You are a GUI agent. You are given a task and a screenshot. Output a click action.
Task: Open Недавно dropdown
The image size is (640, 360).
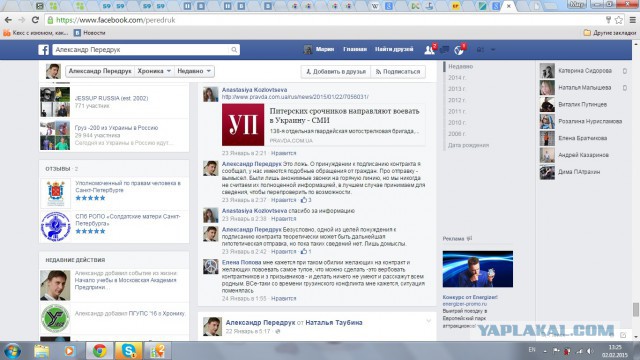(194, 71)
